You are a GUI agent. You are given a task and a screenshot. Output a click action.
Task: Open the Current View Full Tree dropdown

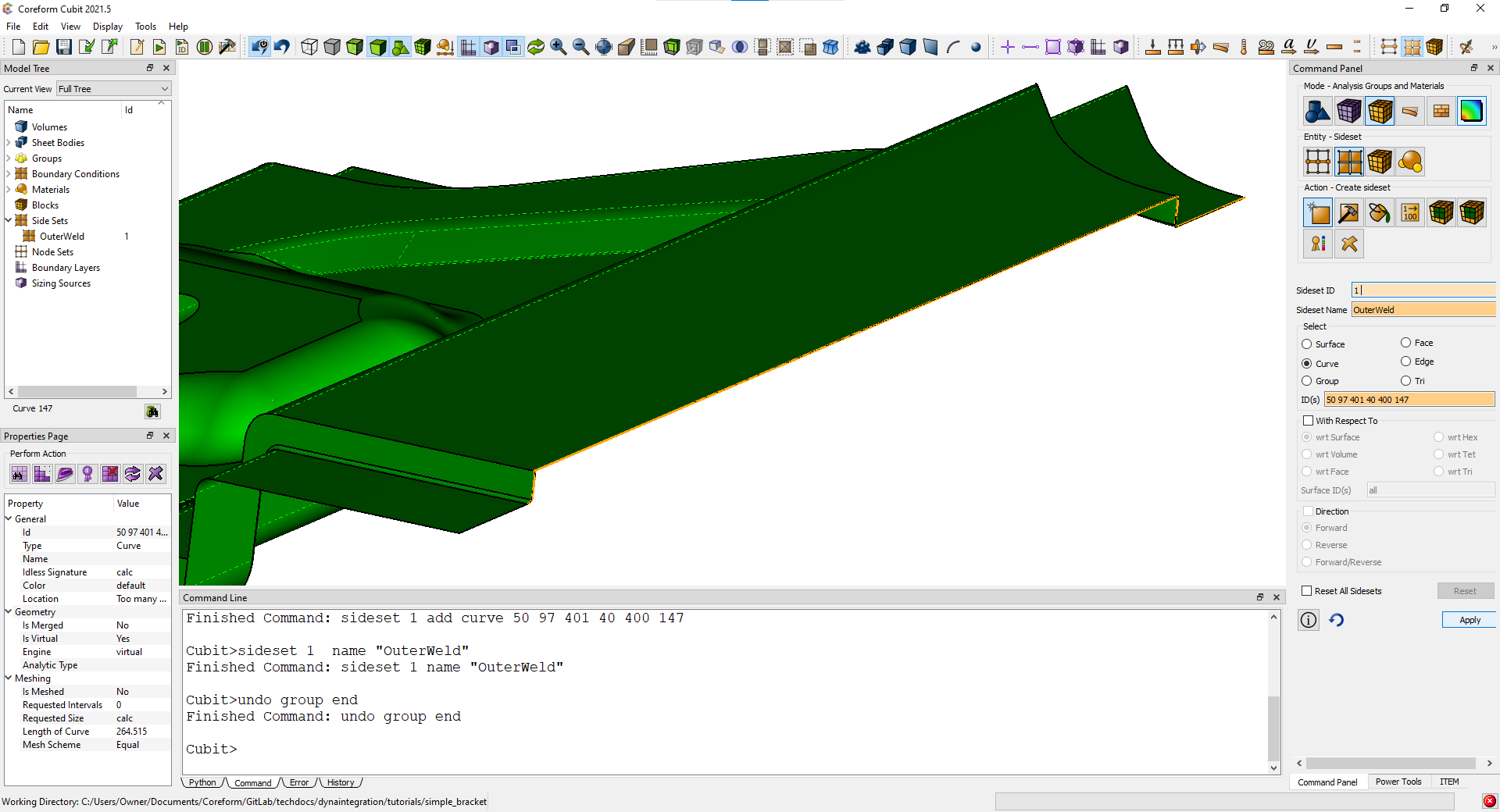coord(113,89)
